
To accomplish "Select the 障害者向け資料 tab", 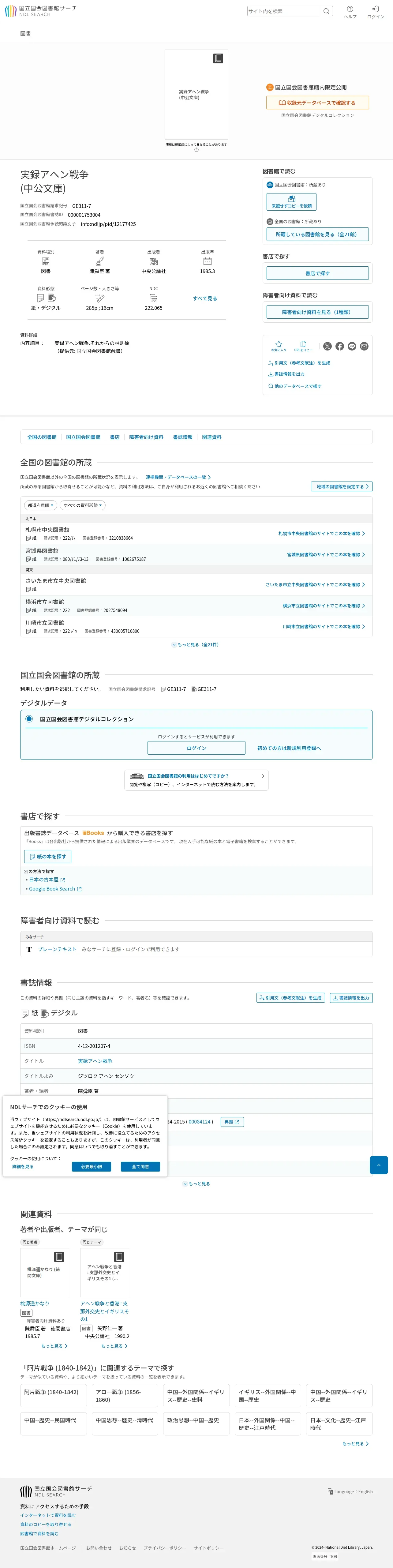I will click(x=146, y=437).
